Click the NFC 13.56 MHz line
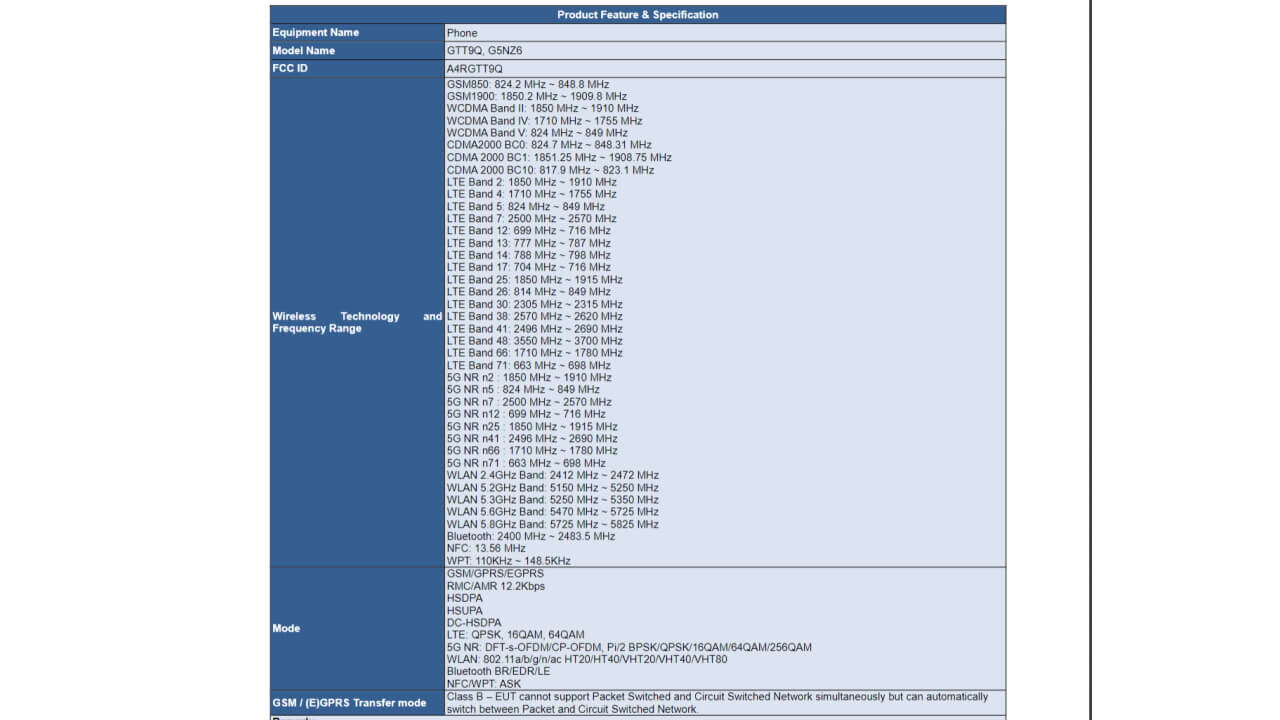Image resolution: width=1280 pixels, height=720 pixels. [486, 549]
